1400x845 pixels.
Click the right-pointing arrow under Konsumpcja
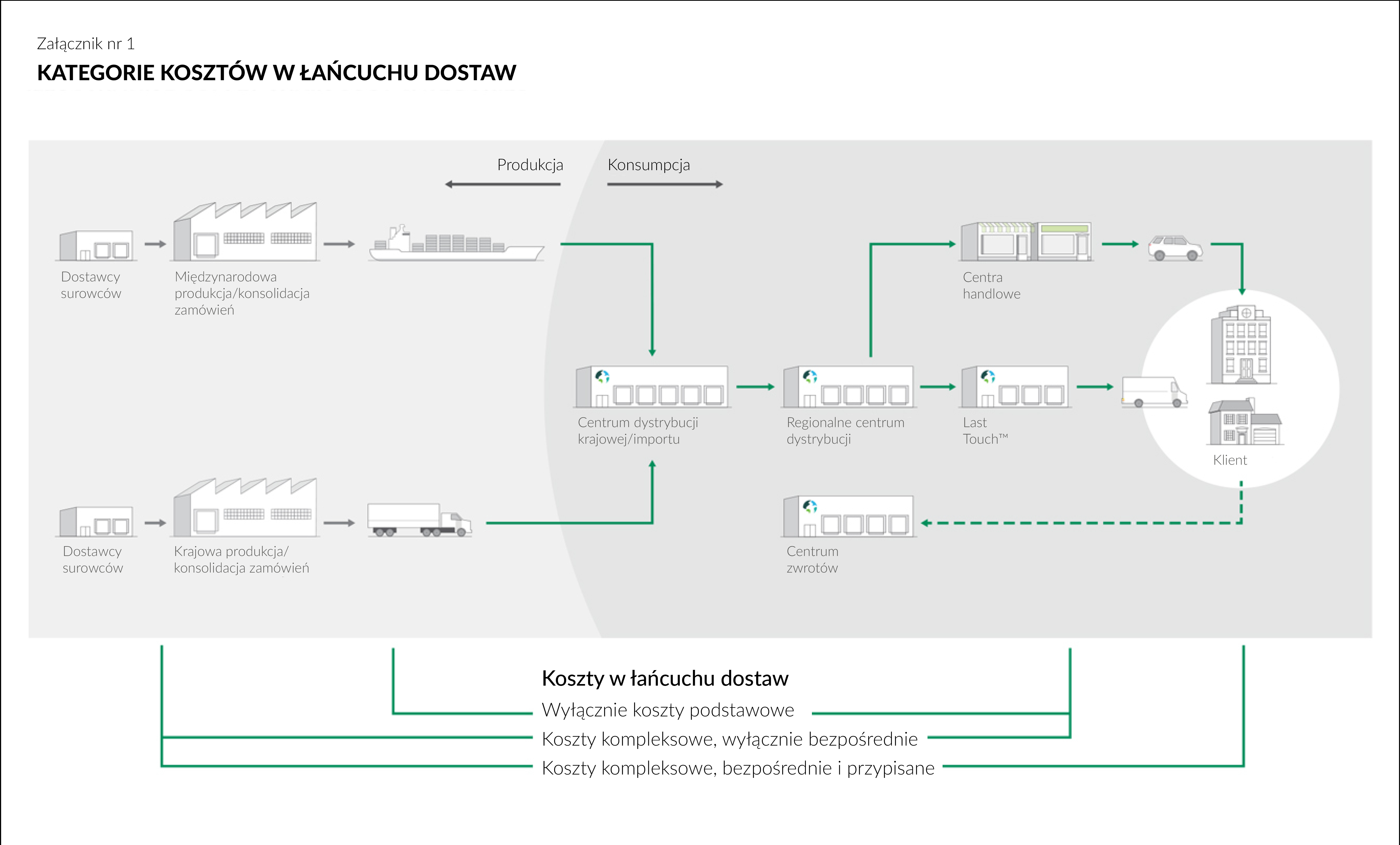(665, 184)
